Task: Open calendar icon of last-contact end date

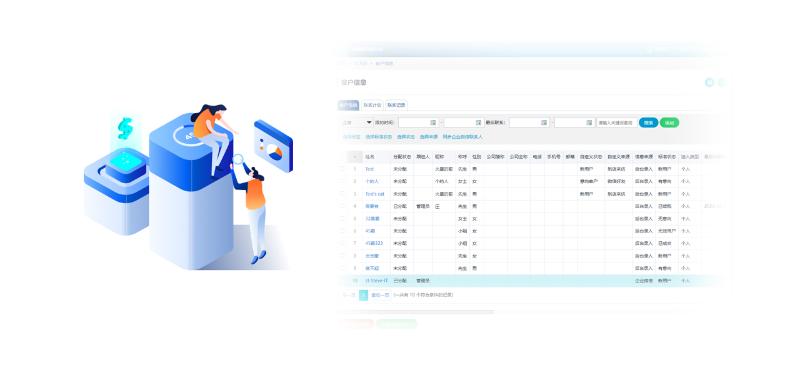Action: (x=589, y=122)
